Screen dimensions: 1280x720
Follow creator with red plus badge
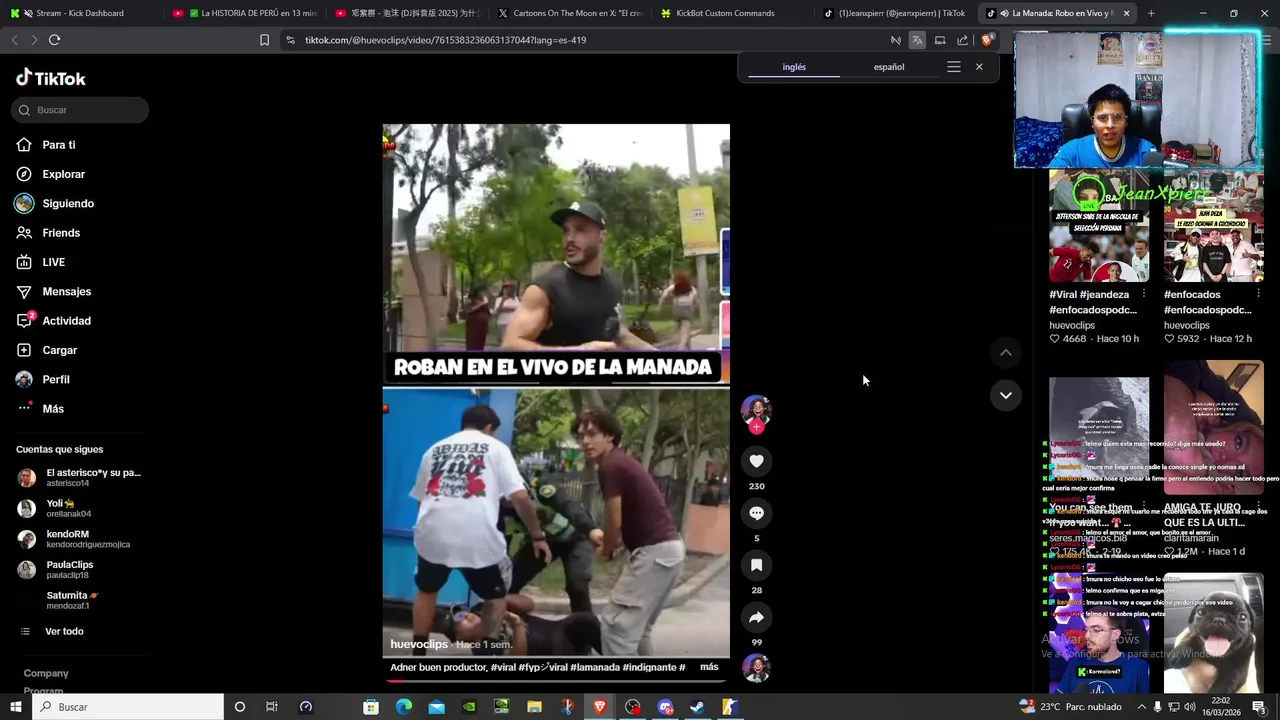pos(756,427)
